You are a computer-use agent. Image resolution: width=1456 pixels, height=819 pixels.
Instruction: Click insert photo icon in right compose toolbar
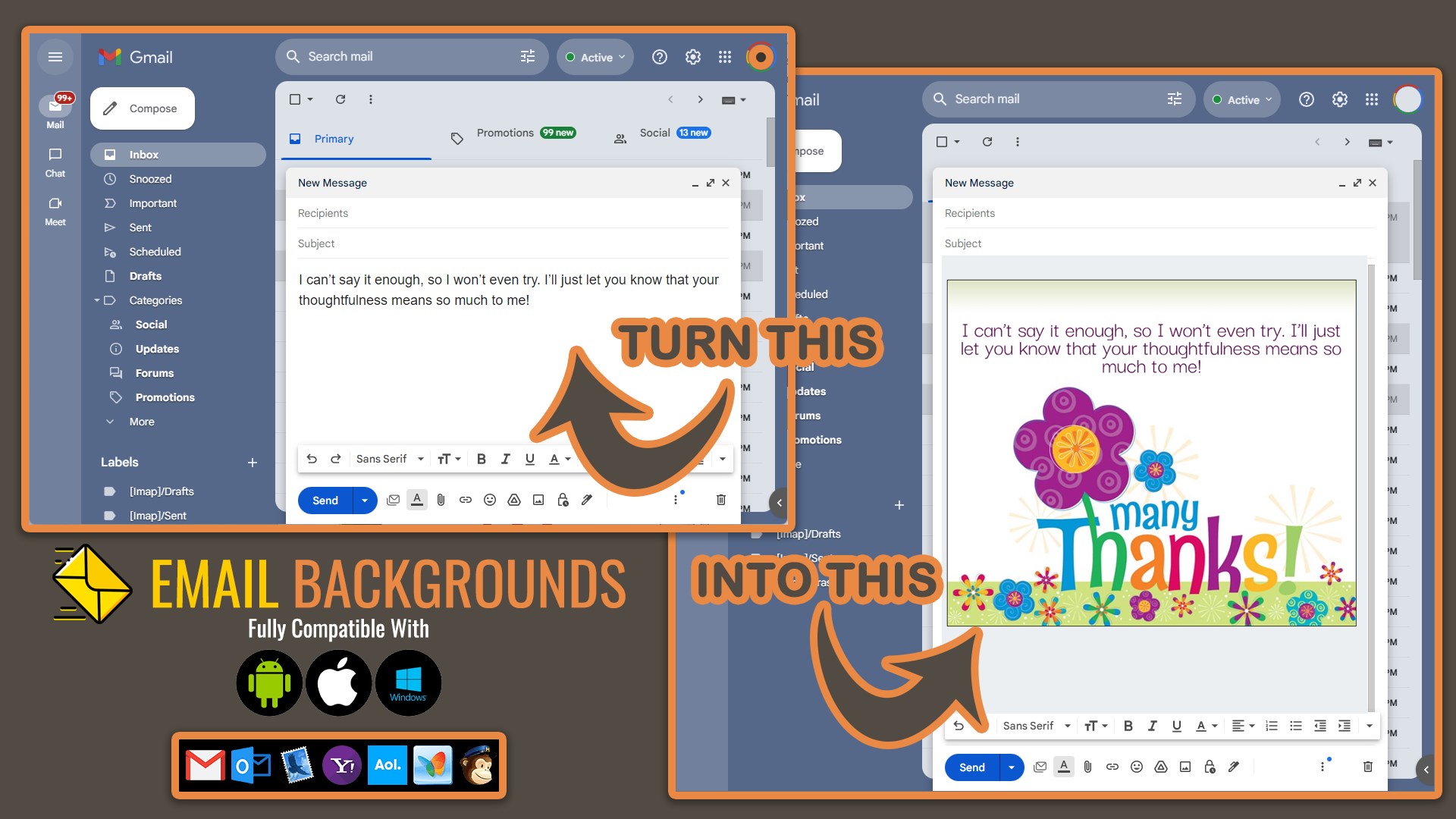tap(1185, 767)
